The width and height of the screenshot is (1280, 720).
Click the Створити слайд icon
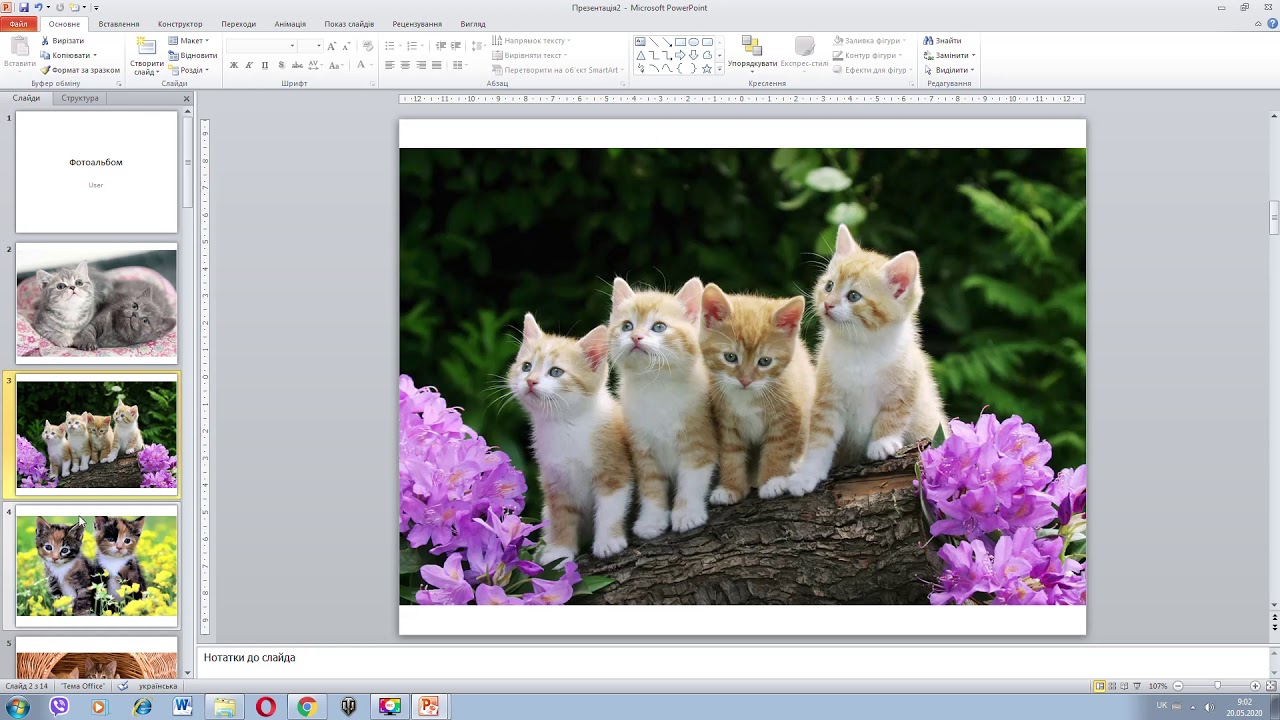pyautogui.click(x=147, y=46)
